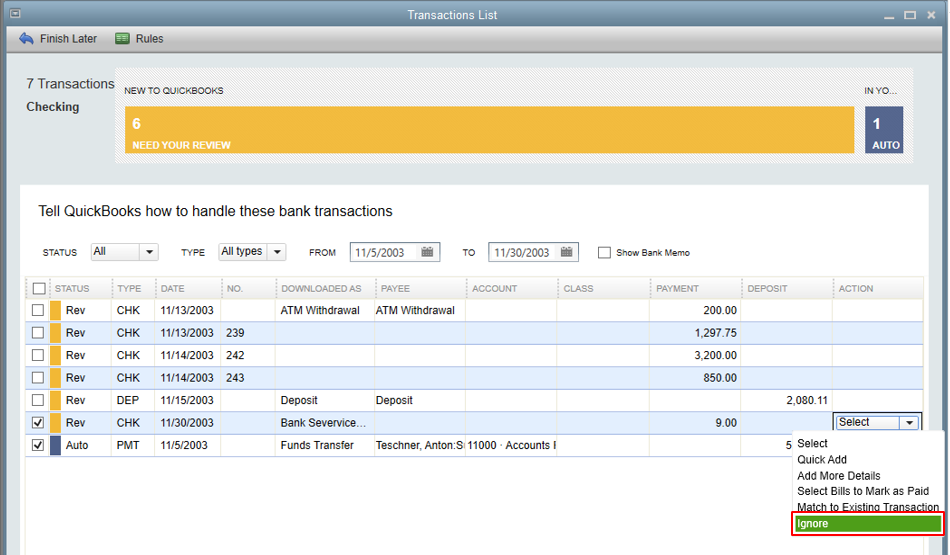
Task: Sort by the ACCOUNT column header
Action: tap(494, 288)
